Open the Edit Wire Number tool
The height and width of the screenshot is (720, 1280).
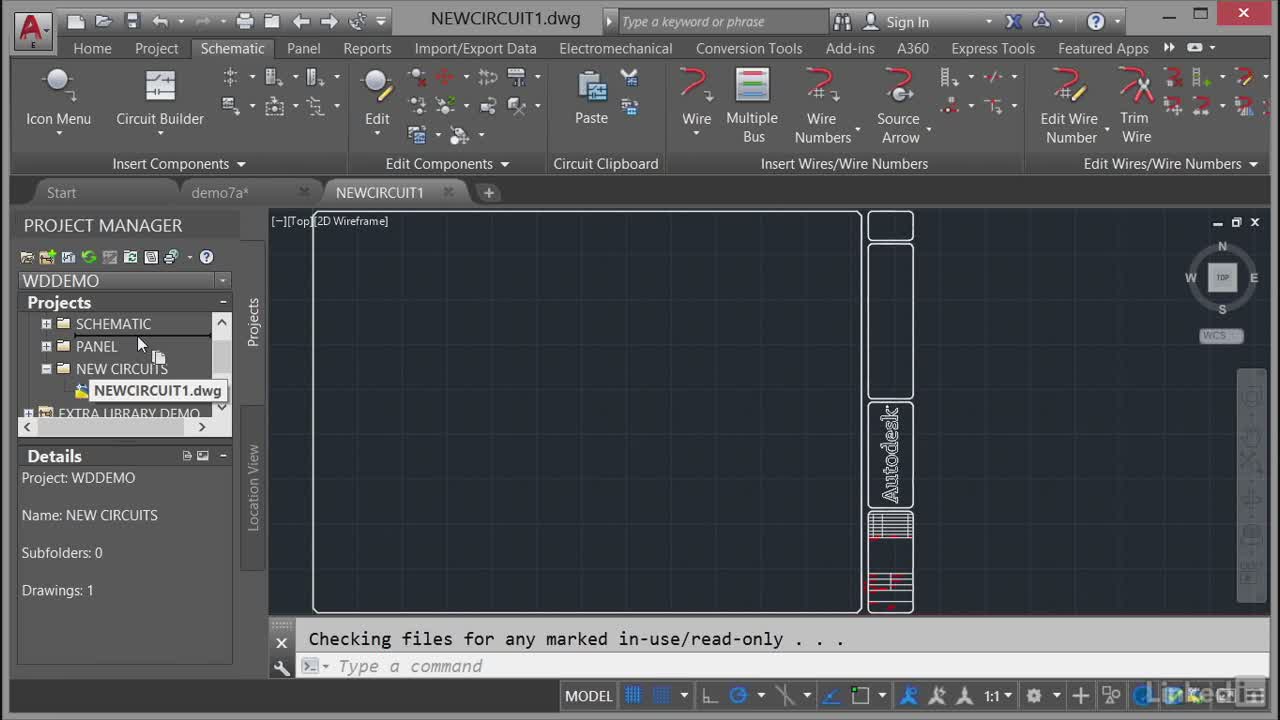click(x=1070, y=105)
